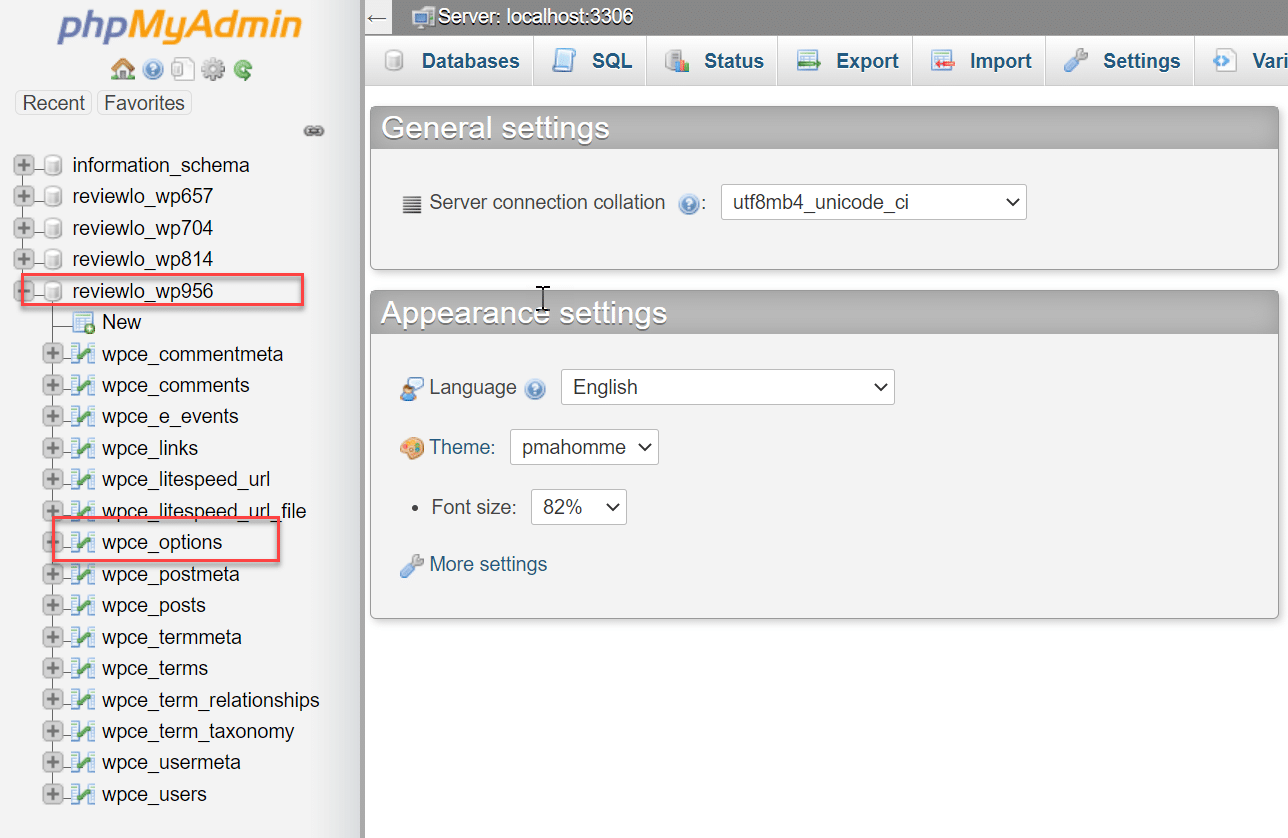Open the wpce_litespeed_url_file table
Viewport: 1288px width, 838px height.
204,511
